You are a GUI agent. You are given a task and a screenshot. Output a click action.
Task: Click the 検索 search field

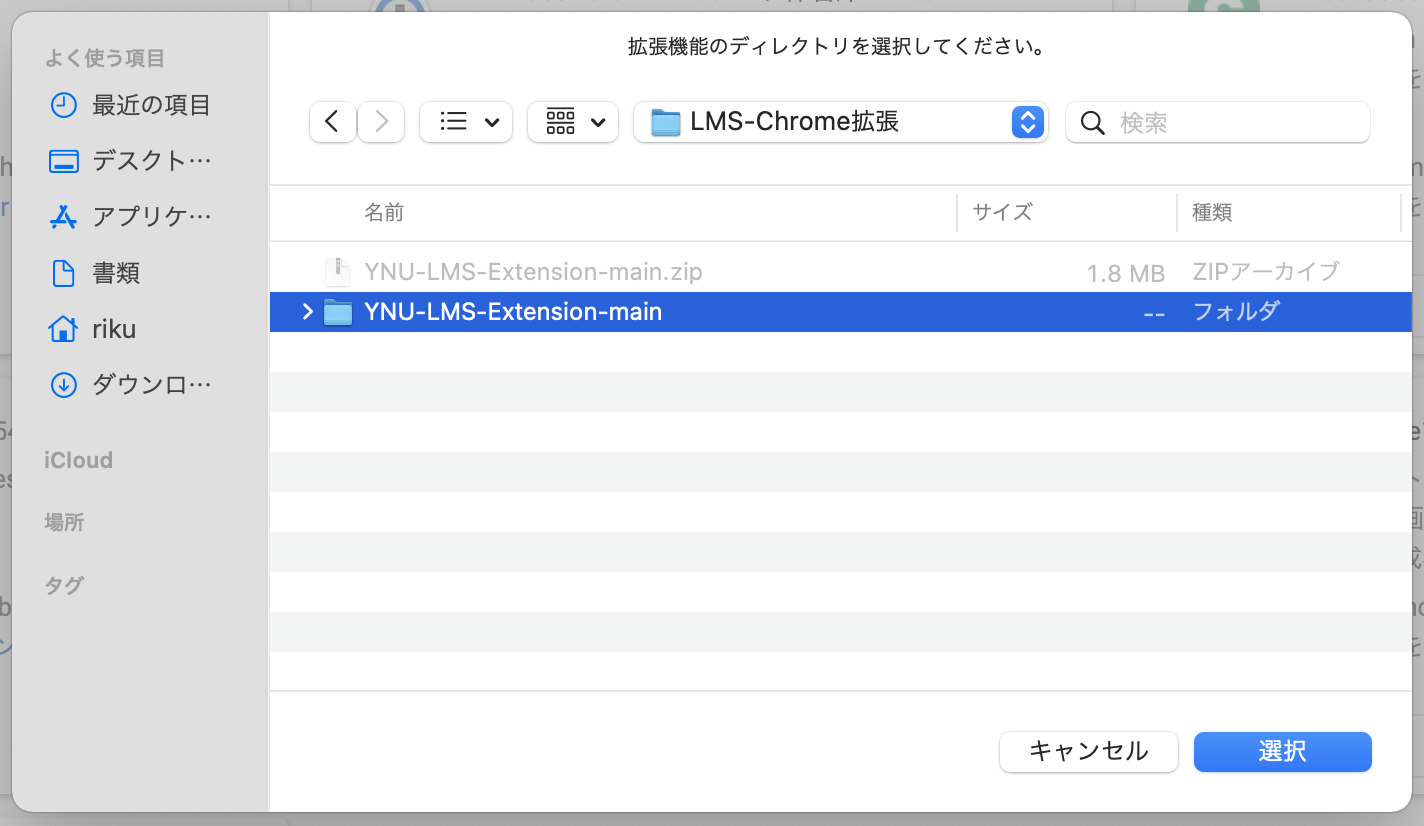point(1218,122)
